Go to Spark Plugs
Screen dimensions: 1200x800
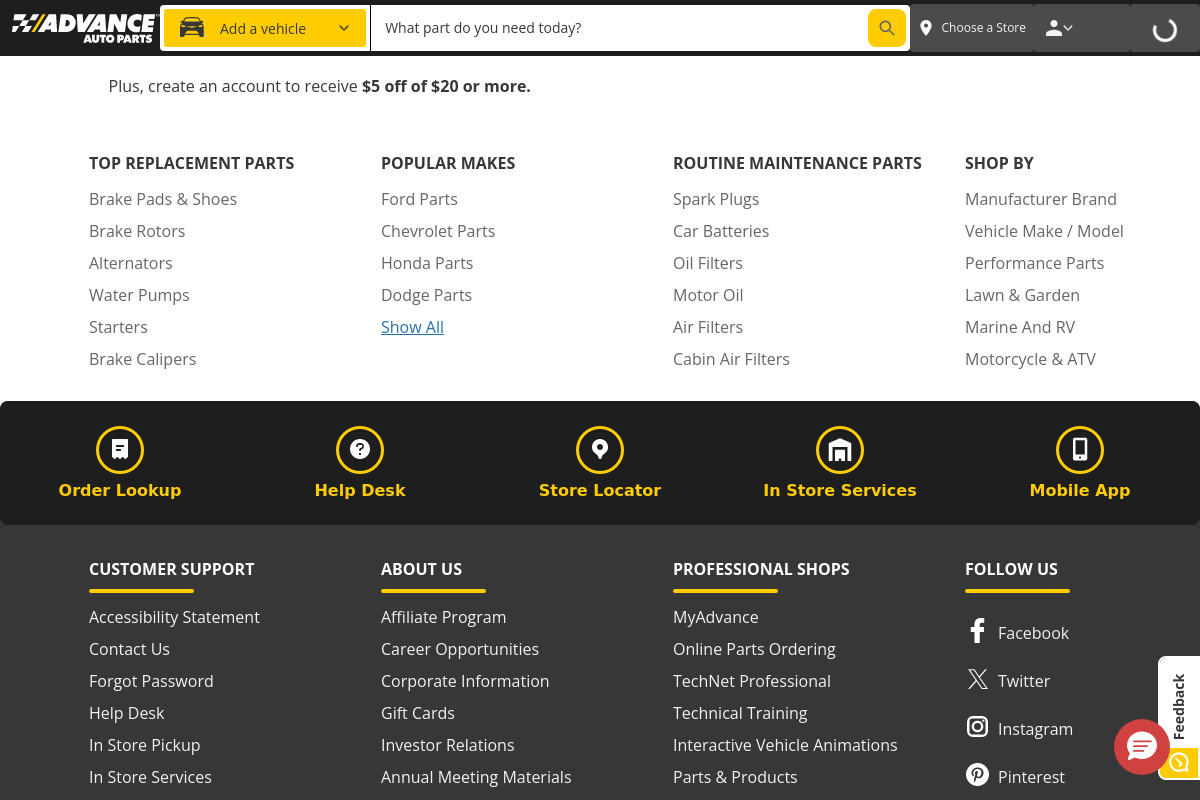coord(716,199)
